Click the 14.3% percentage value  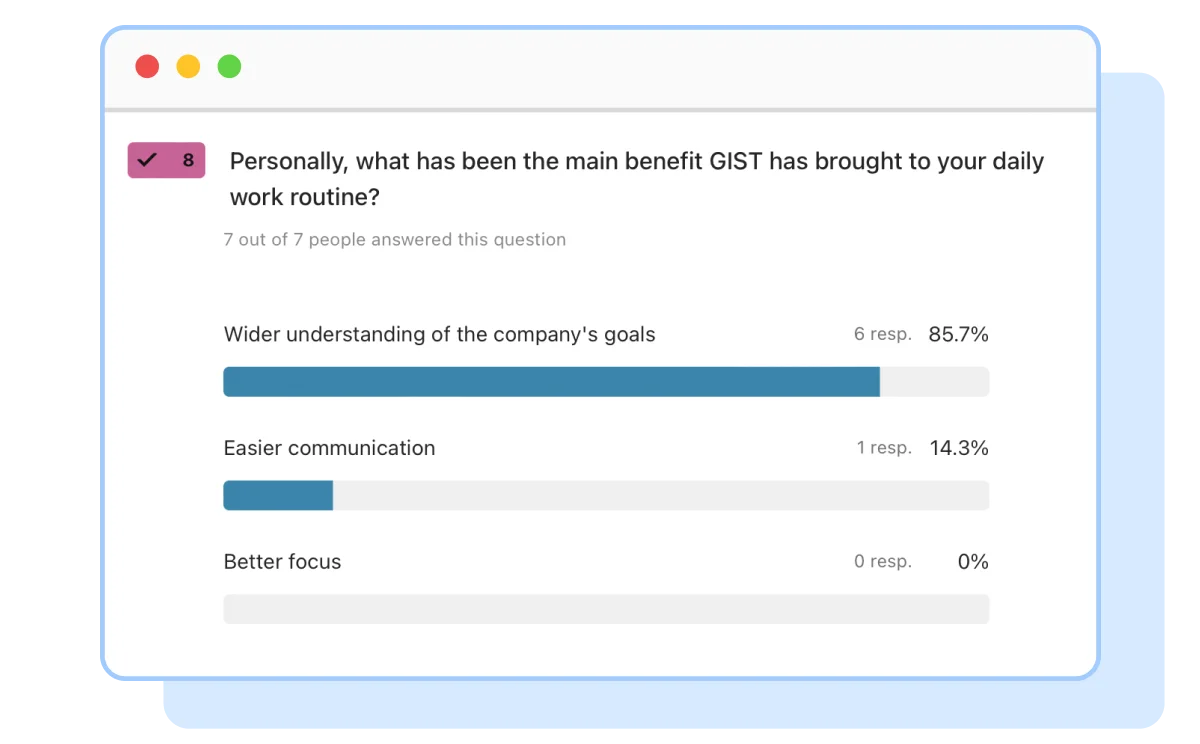(959, 448)
